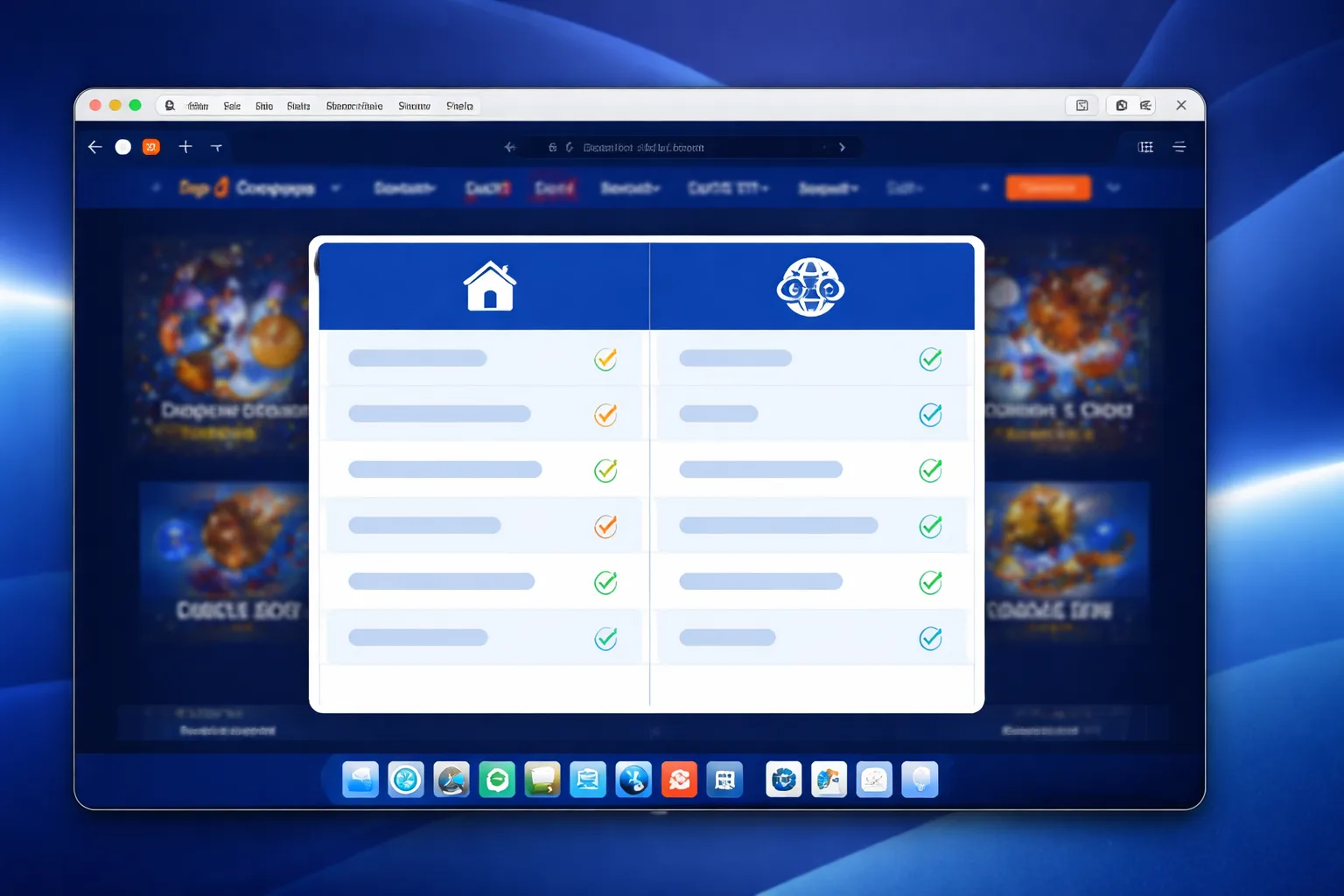
Task: Open the light-blue folder icon in the dock
Action: click(x=360, y=780)
